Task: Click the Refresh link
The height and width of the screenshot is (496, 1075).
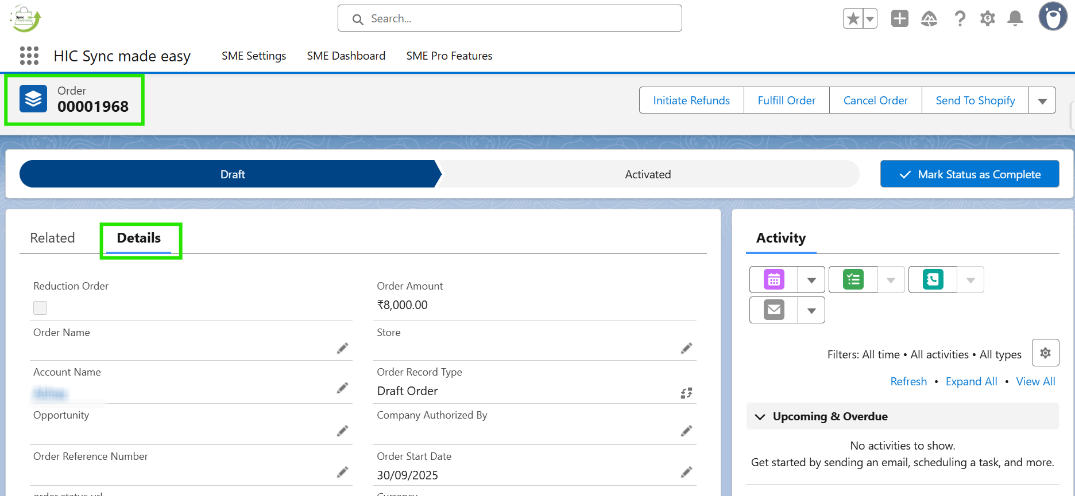Action: pyautogui.click(x=908, y=381)
